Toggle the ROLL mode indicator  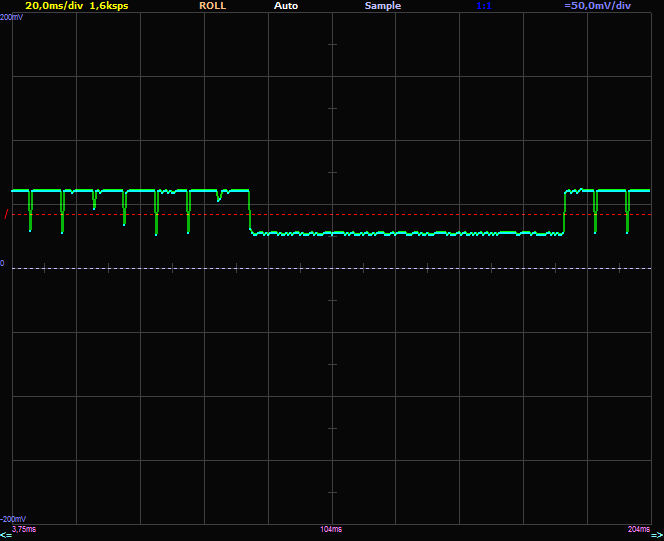212,6
